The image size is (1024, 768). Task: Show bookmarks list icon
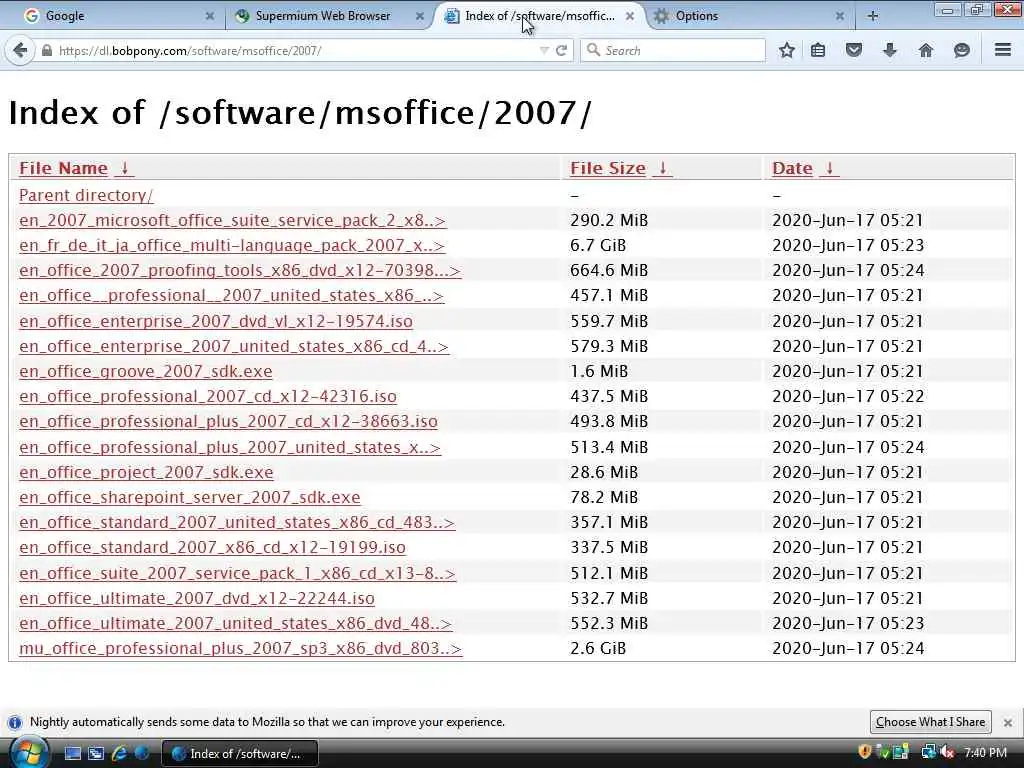818,50
